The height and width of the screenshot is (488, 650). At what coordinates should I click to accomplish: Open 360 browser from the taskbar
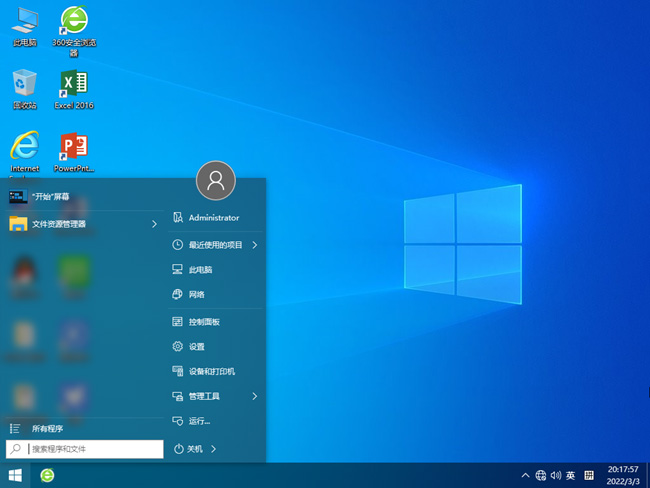point(47,476)
